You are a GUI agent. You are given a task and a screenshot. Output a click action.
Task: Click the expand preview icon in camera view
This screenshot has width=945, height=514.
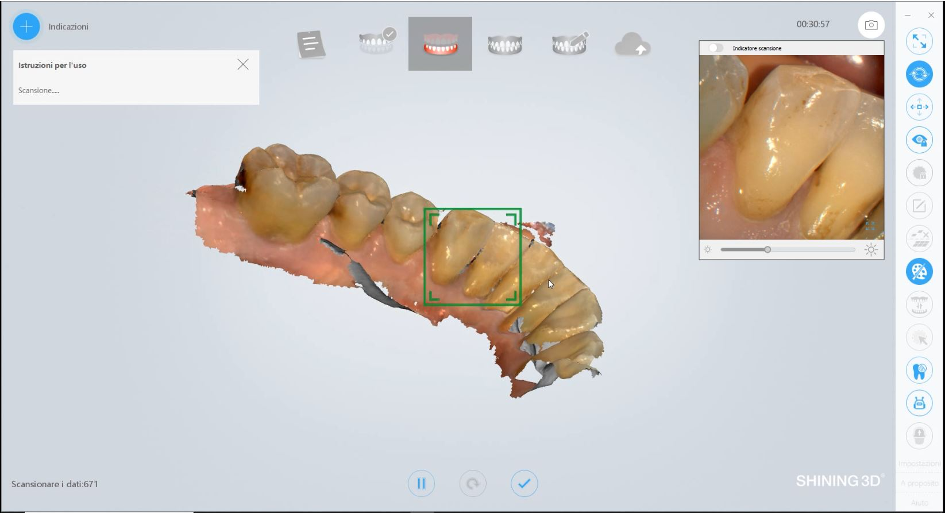click(870, 226)
